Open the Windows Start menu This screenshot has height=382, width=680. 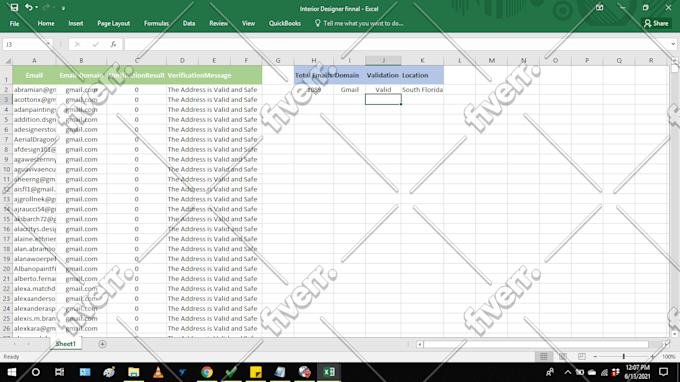tap(12, 372)
